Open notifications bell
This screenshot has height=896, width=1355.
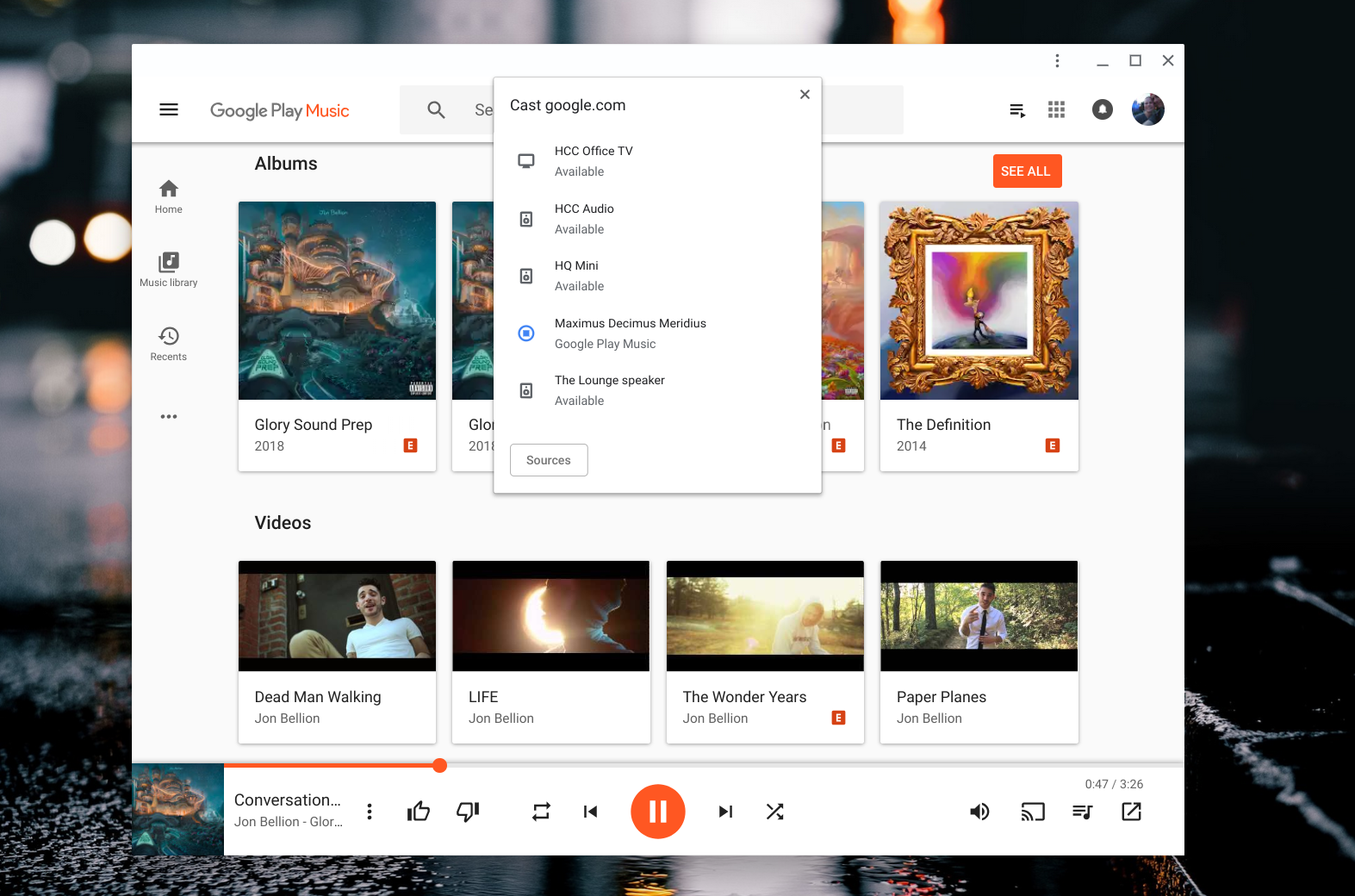tap(1103, 109)
